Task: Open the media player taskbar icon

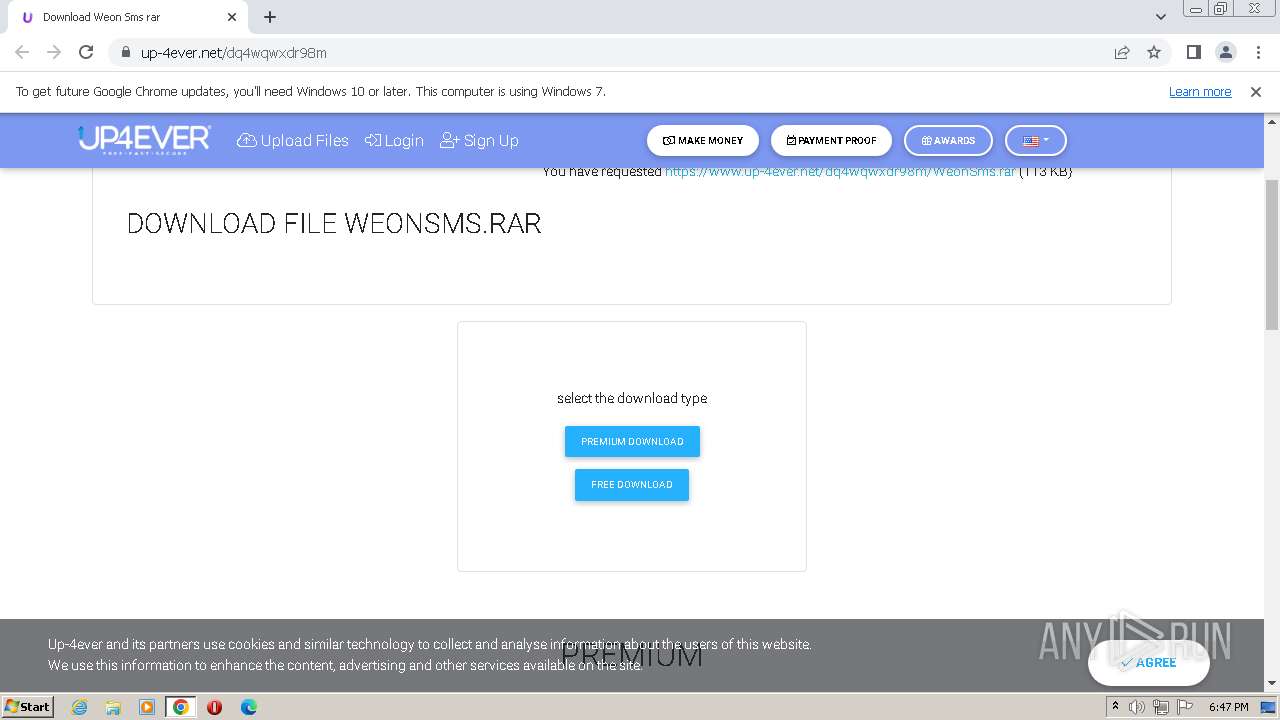Action: coord(147,707)
